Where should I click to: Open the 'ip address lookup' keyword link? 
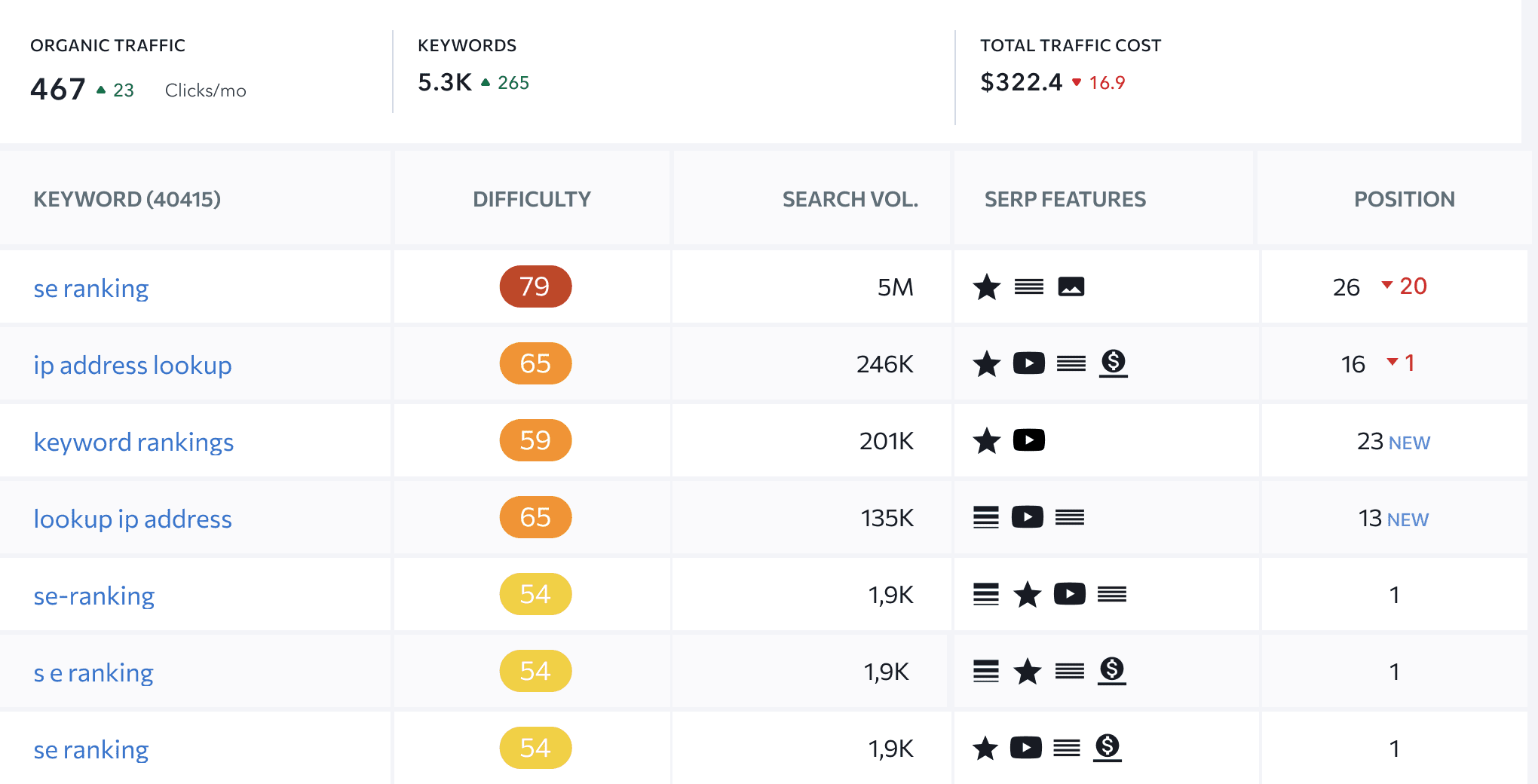pyautogui.click(x=133, y=365)
